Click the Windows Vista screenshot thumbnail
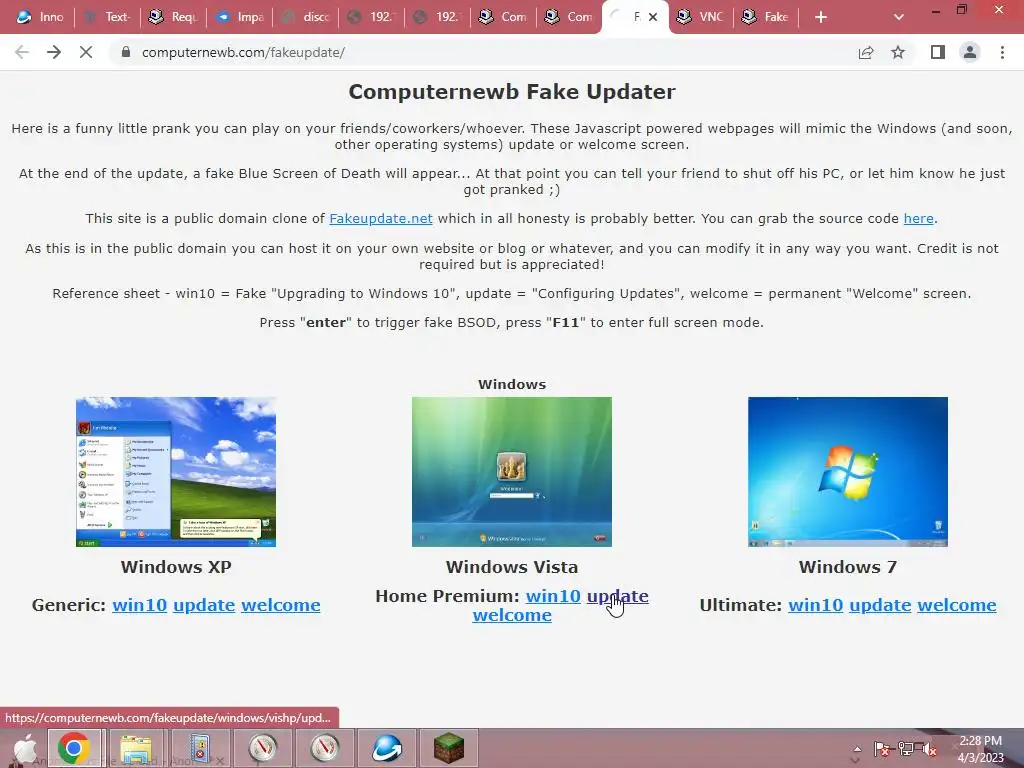The height and width of the screenshot is (768, 1024). 512,472
